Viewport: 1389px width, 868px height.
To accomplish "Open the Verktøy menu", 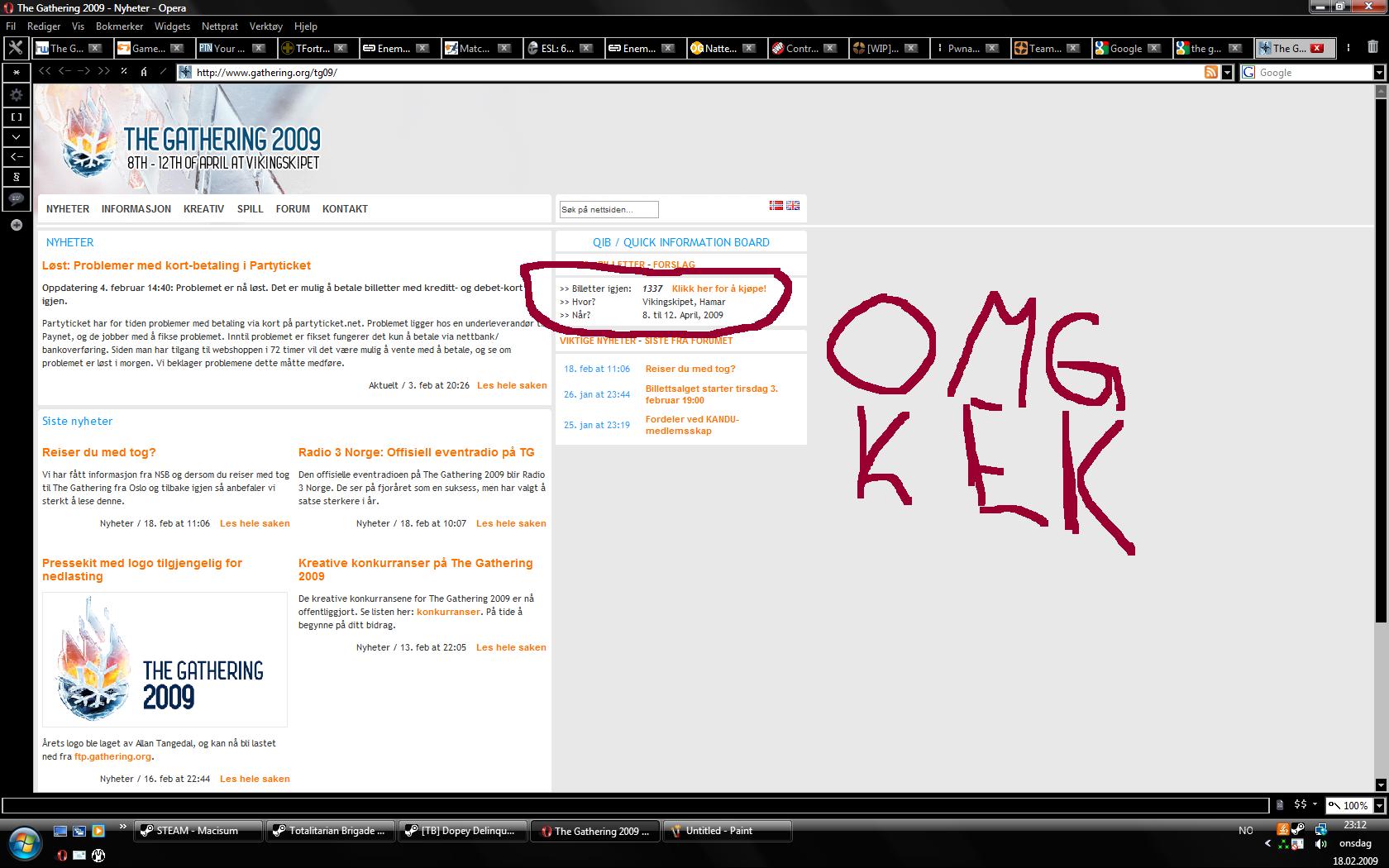I will click(x=265, y=26).
